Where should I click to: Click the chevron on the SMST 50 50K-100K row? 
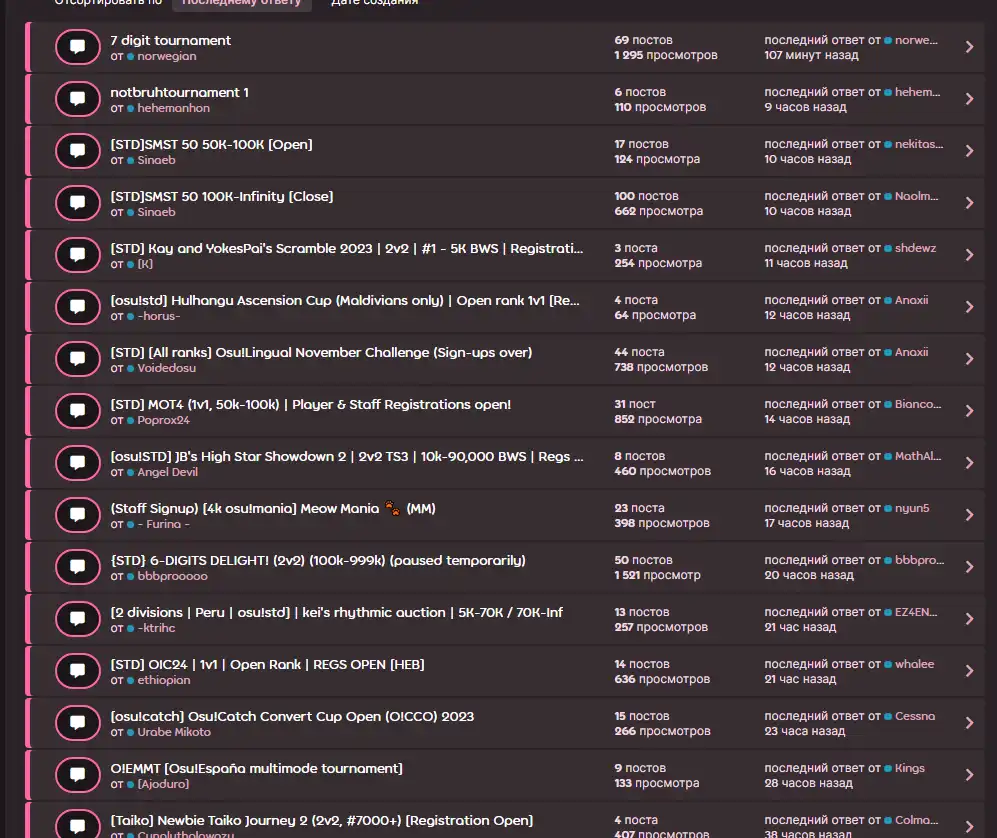[970, 151]
